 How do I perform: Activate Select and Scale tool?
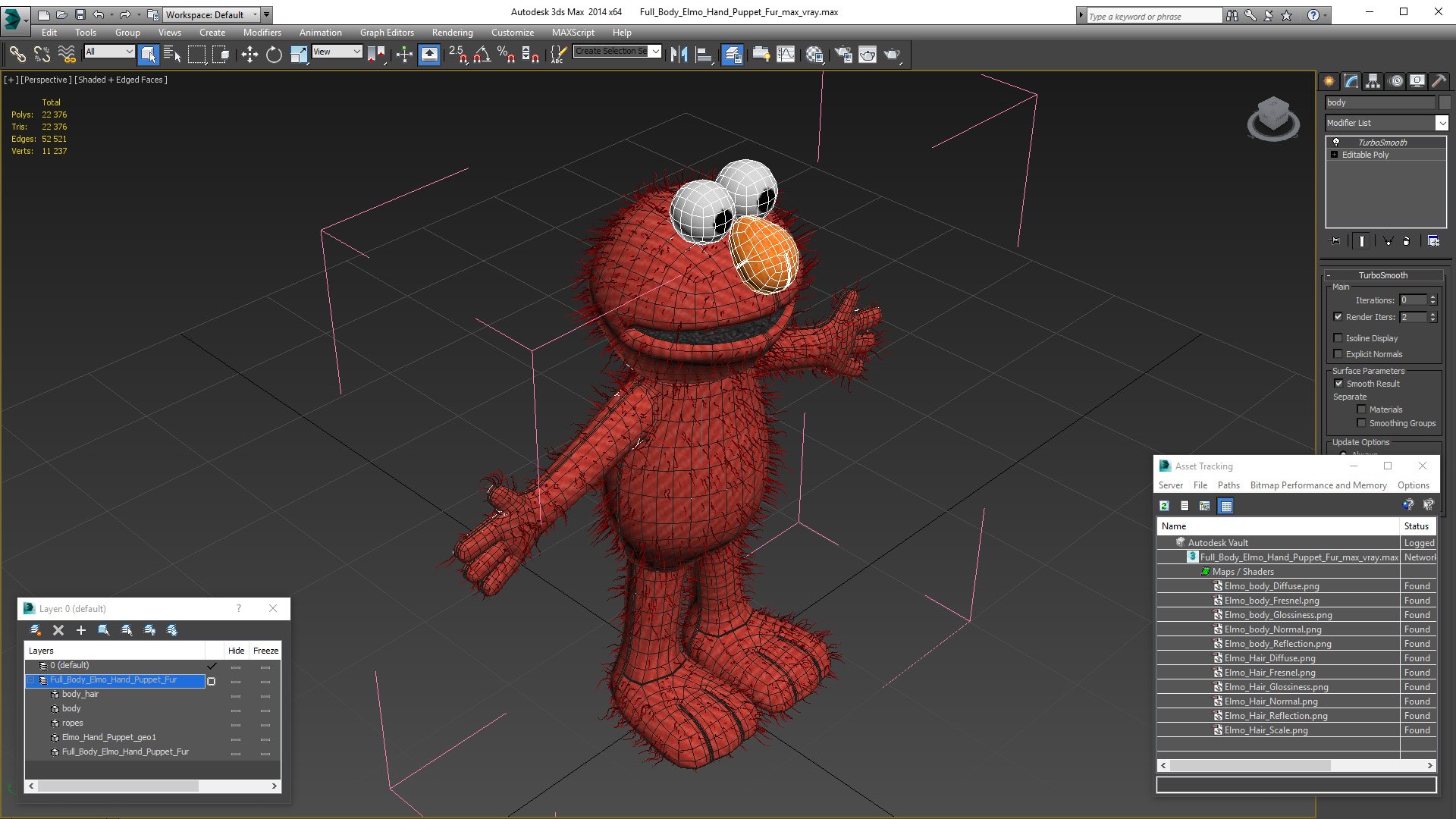click(299, 54)
